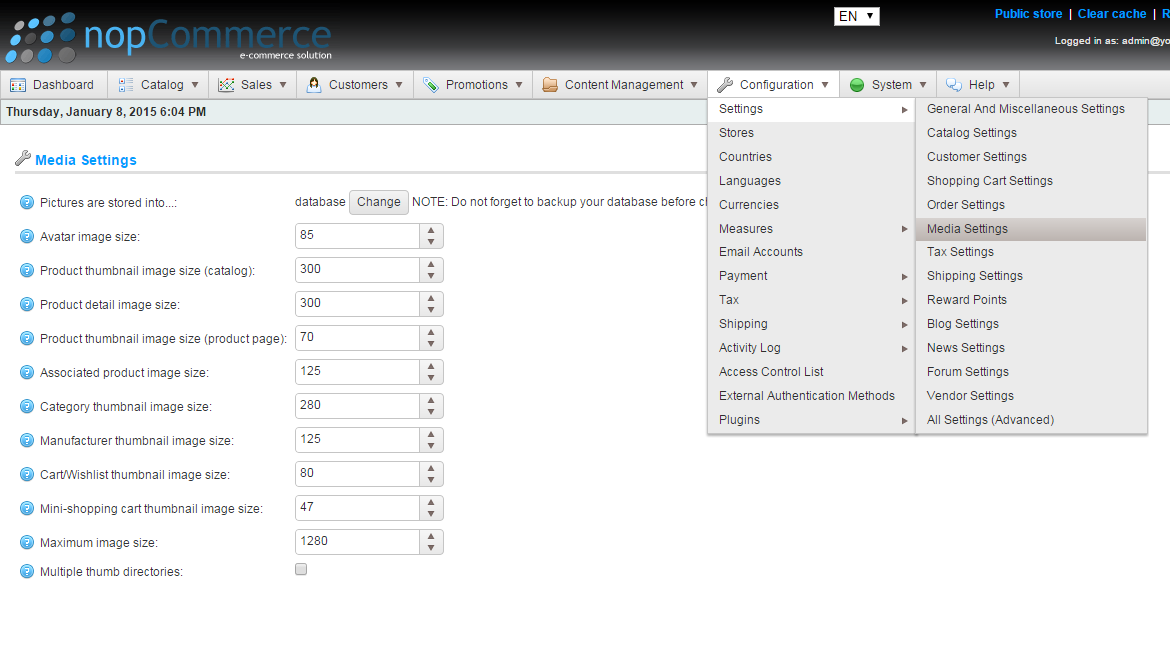Expand the Customers menu arrow
Screen dimensions: 1170x658
click(x=399, y=85)
